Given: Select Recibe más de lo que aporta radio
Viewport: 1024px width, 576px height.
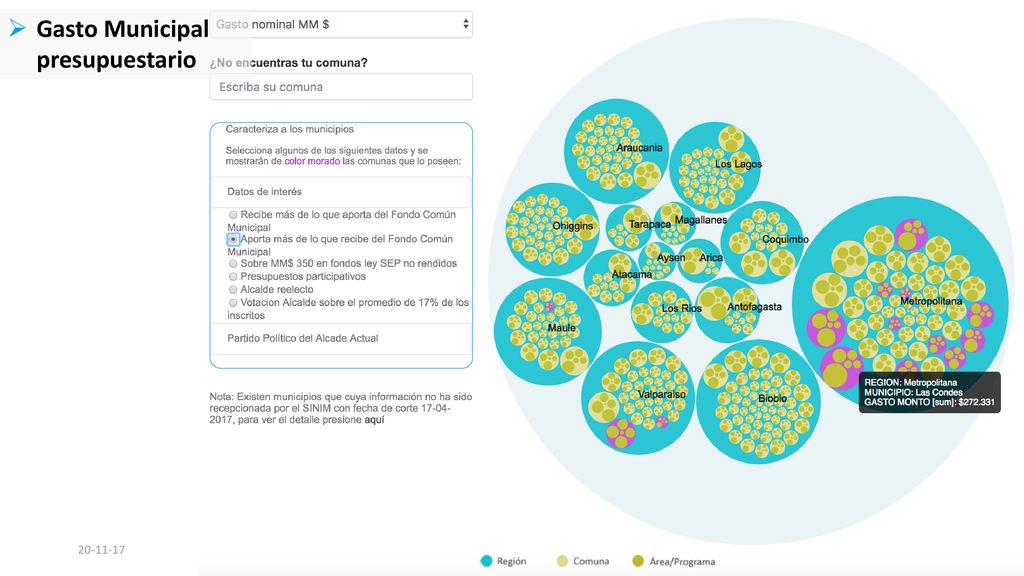Looking at the screenshot, I should tap(233, 215).
